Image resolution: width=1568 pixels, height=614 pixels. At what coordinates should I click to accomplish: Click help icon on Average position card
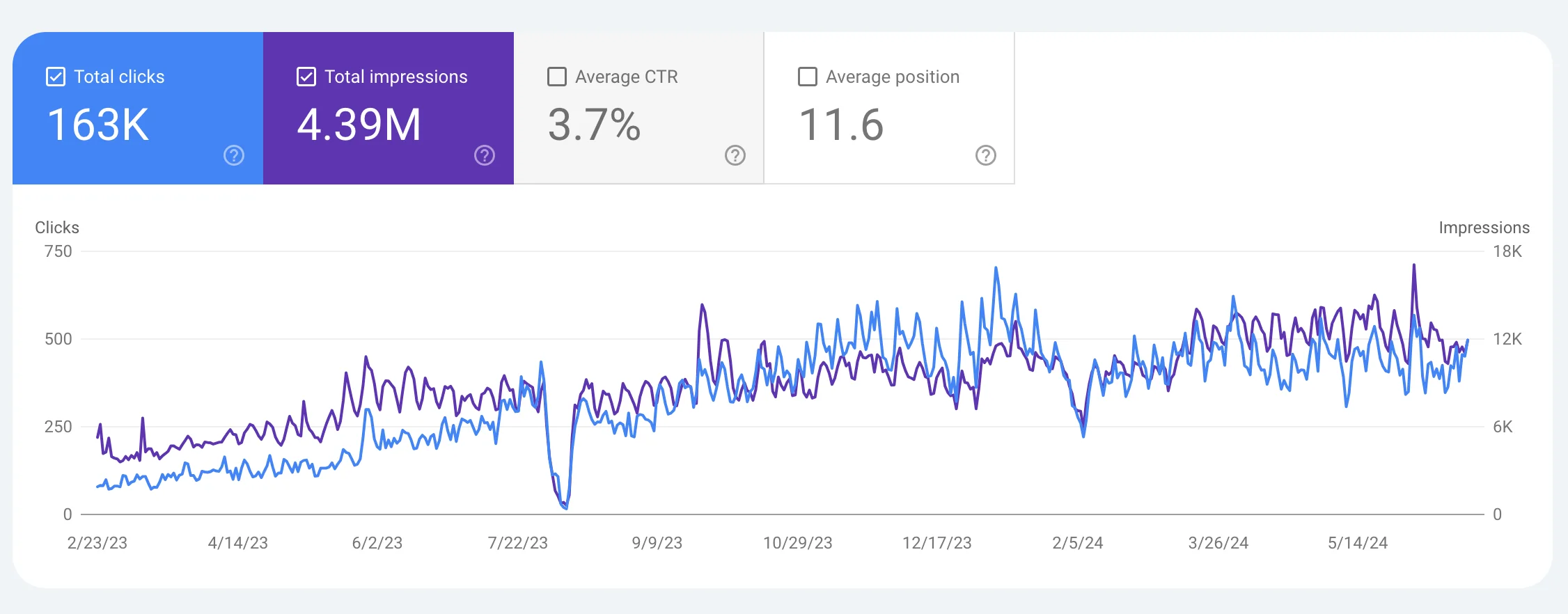pyautogui.click(x=986, y=155)
